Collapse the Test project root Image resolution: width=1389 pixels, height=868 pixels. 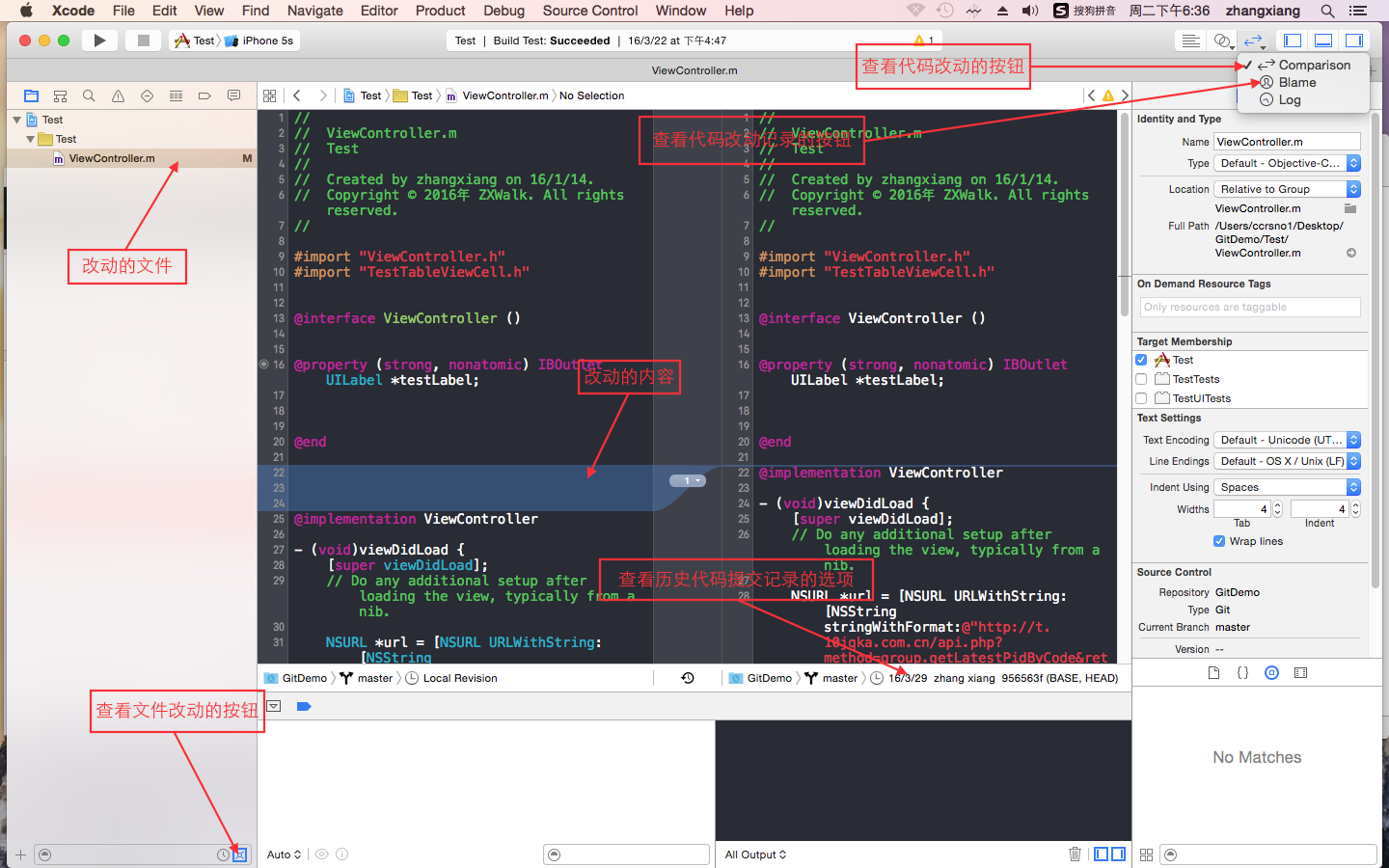coord(16,120)
